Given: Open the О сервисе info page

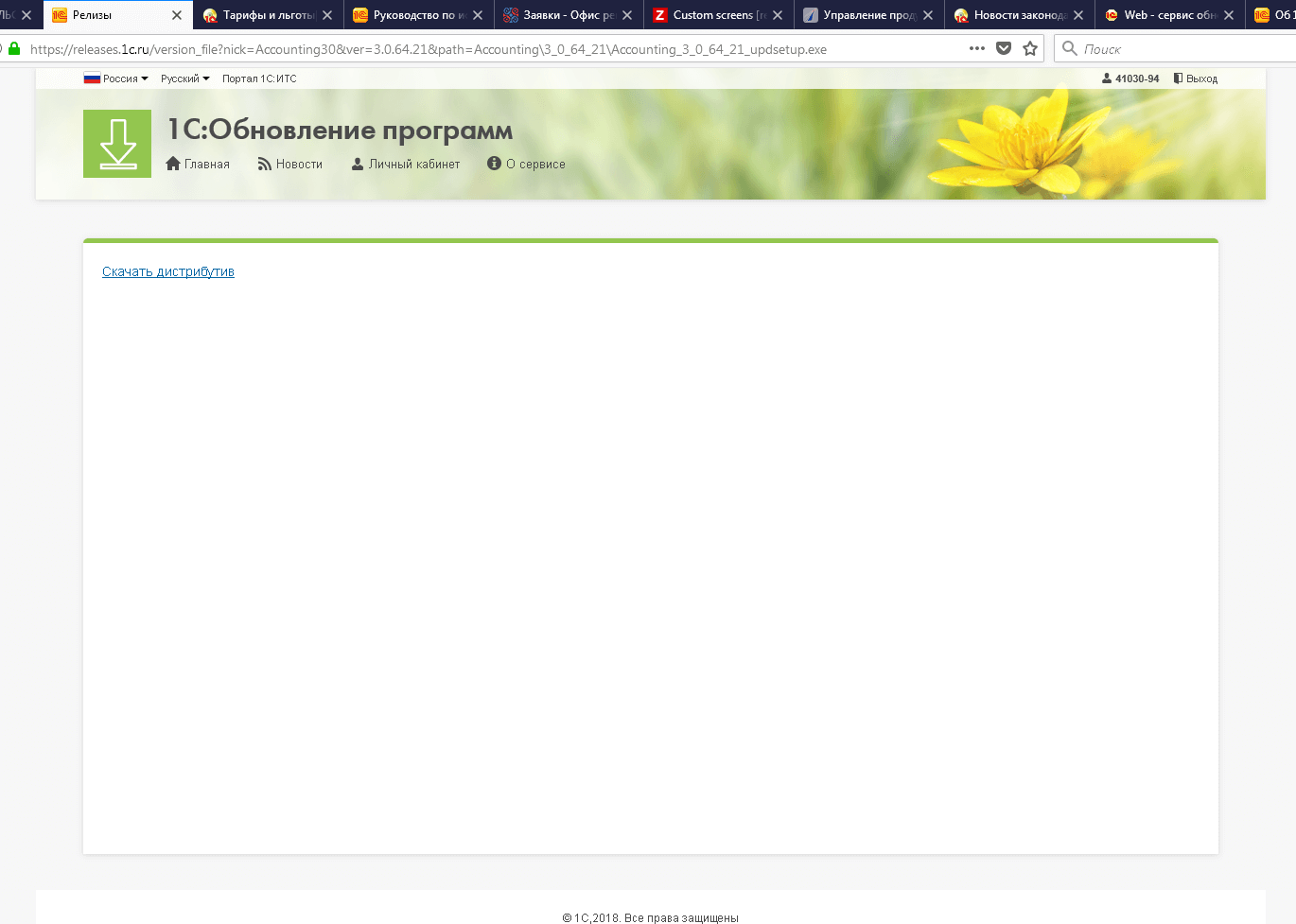Looking at the screenshot, I should point(526,164).
